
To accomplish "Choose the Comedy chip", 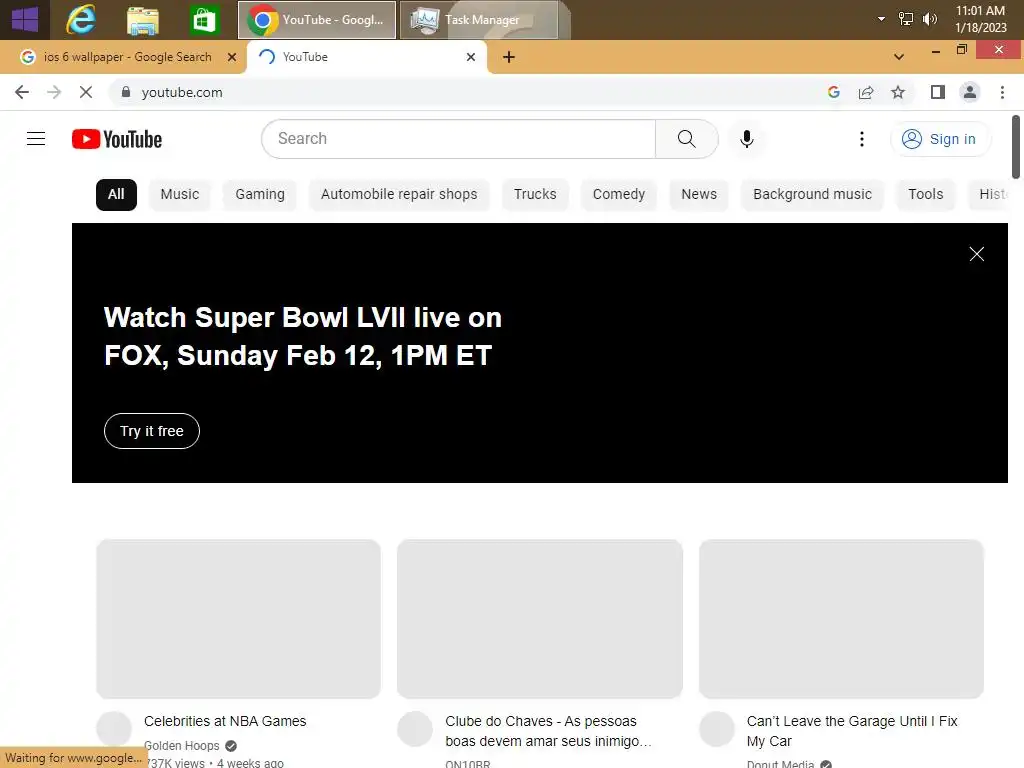I will pyautogui.click(x=618, y=195).
